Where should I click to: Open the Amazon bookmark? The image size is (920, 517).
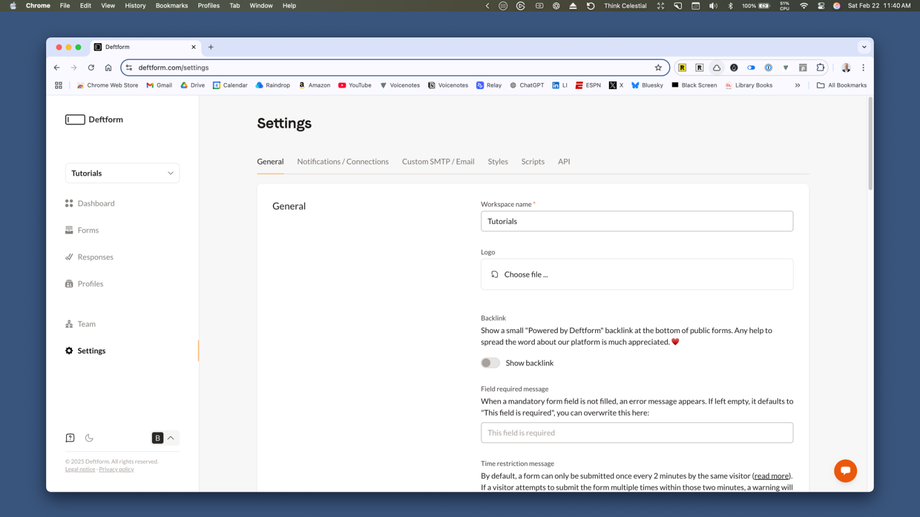(x=314, y=85)
